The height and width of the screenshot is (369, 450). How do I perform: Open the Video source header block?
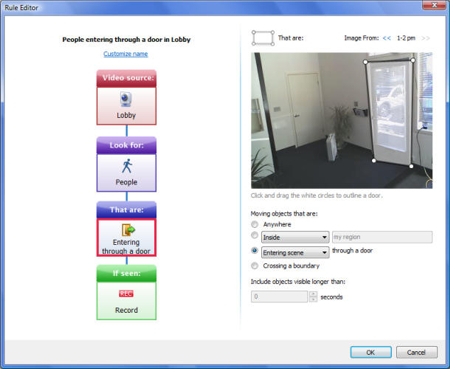coord(127,78)
